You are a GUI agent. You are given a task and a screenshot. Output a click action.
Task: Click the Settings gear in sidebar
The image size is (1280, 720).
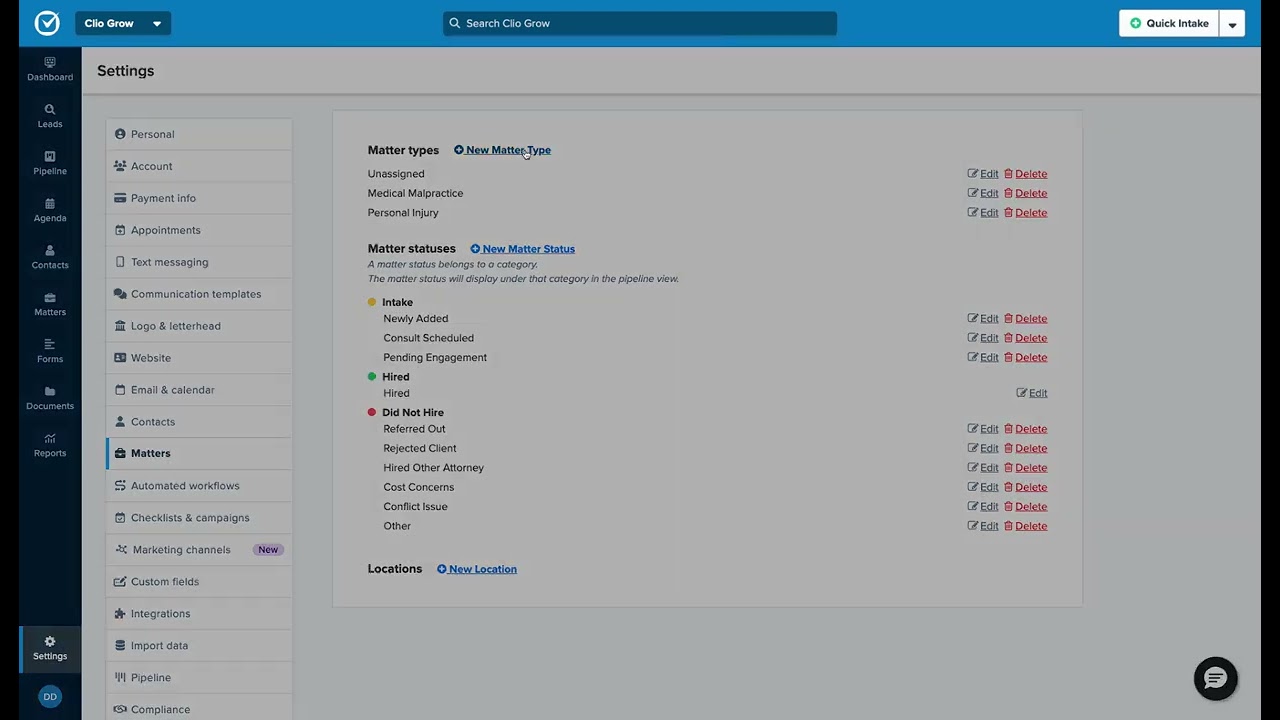tap(50, 648)
